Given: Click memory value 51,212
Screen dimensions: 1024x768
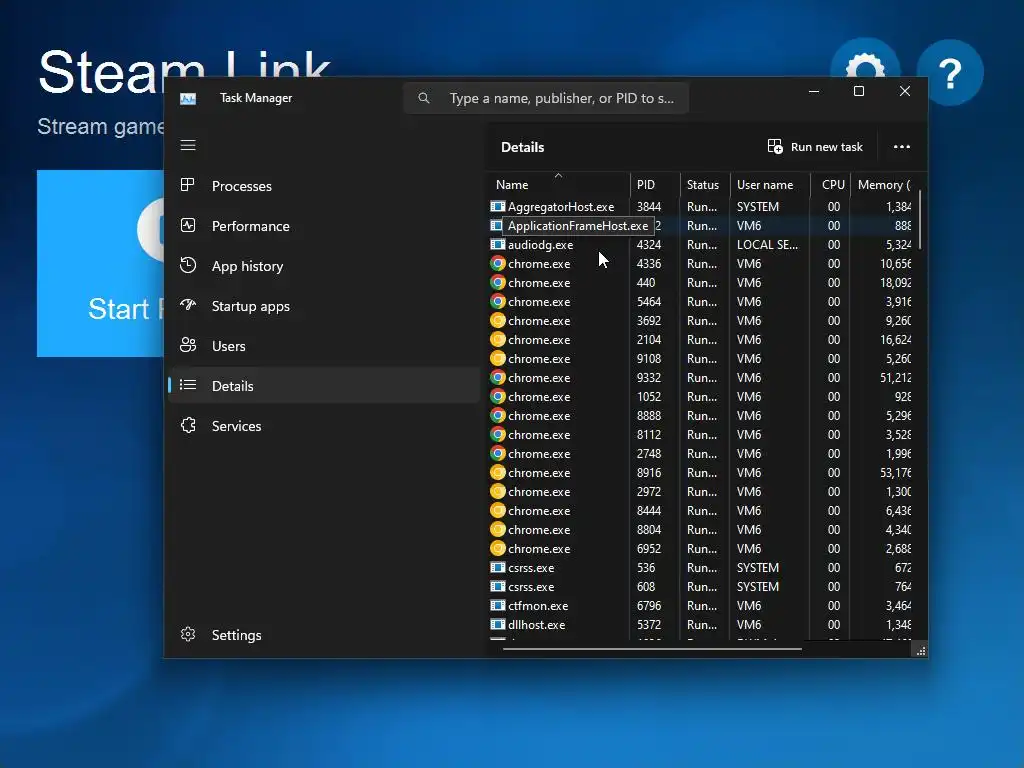Looking at the screenshot, I should 895,377.
